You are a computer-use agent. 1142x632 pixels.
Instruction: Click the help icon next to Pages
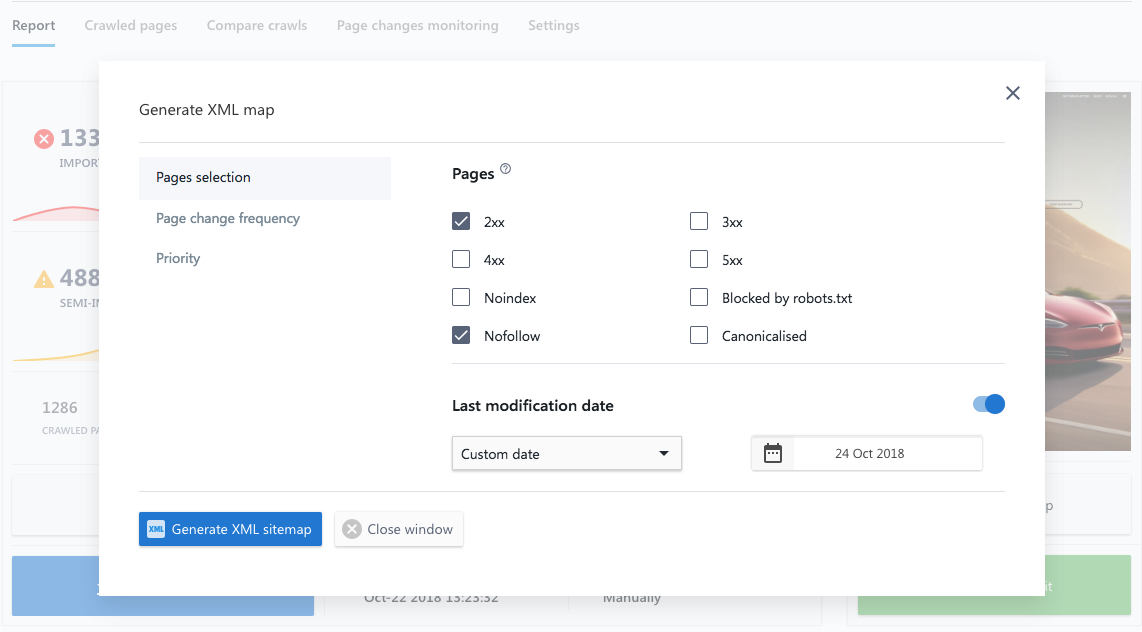505,170
